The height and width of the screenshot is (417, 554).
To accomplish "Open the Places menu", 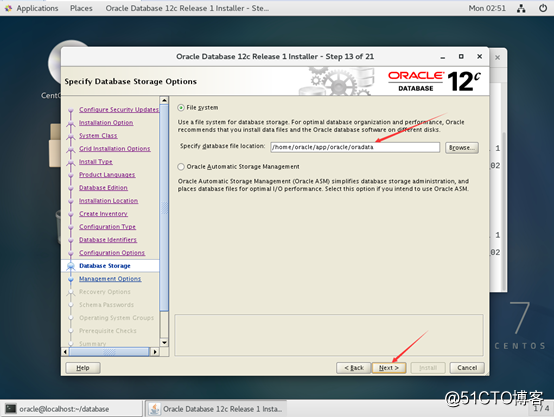I will click(81, 8).
